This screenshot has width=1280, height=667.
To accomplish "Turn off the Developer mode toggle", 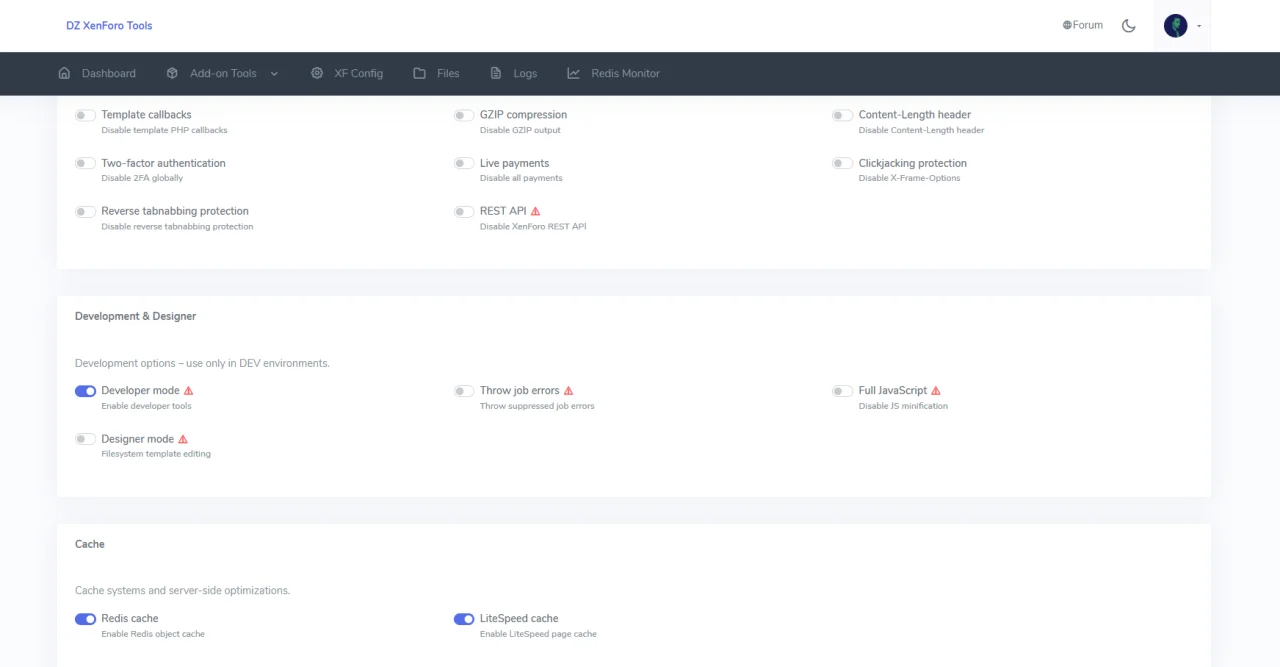I will click(86, 391).
